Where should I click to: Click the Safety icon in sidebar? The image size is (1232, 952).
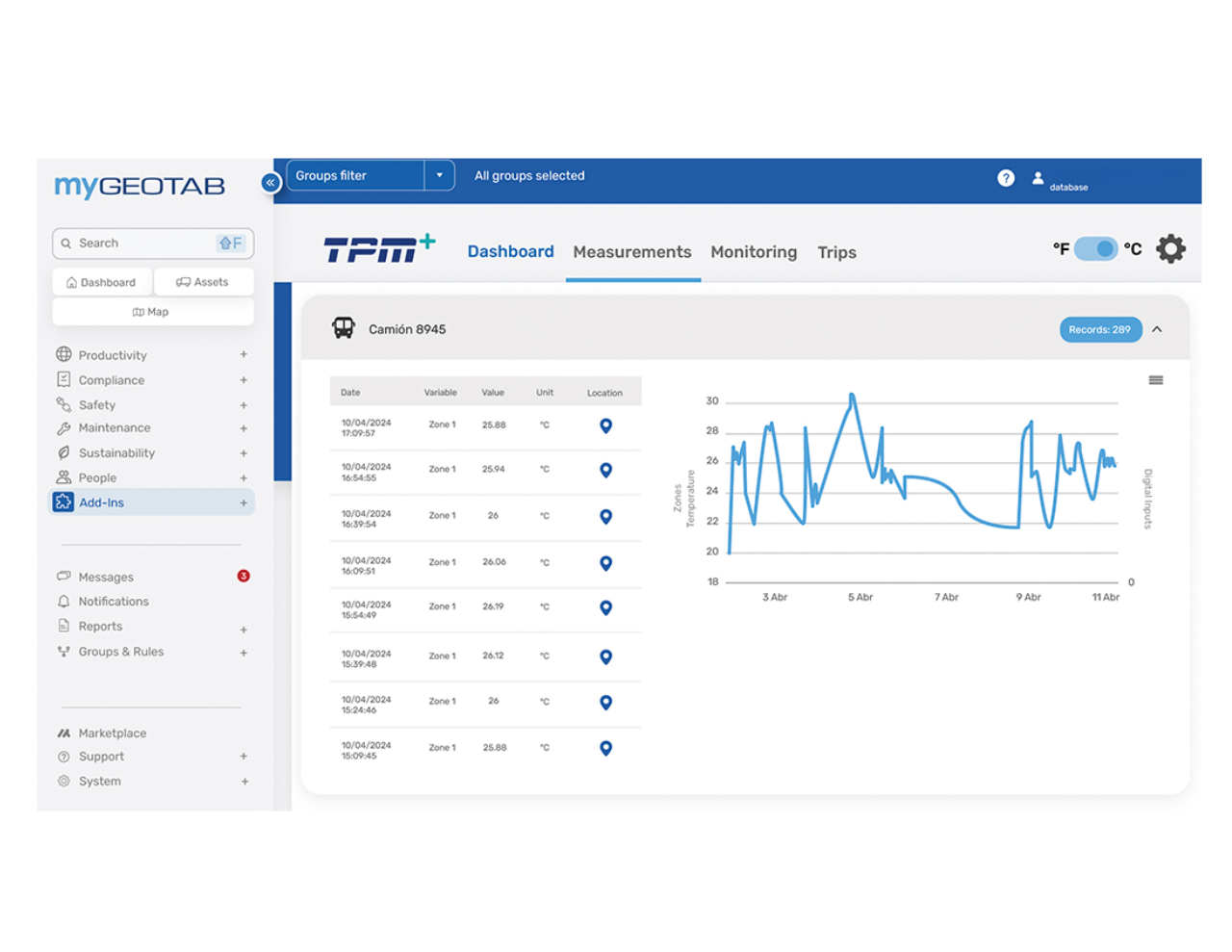[x=64, y=404]
